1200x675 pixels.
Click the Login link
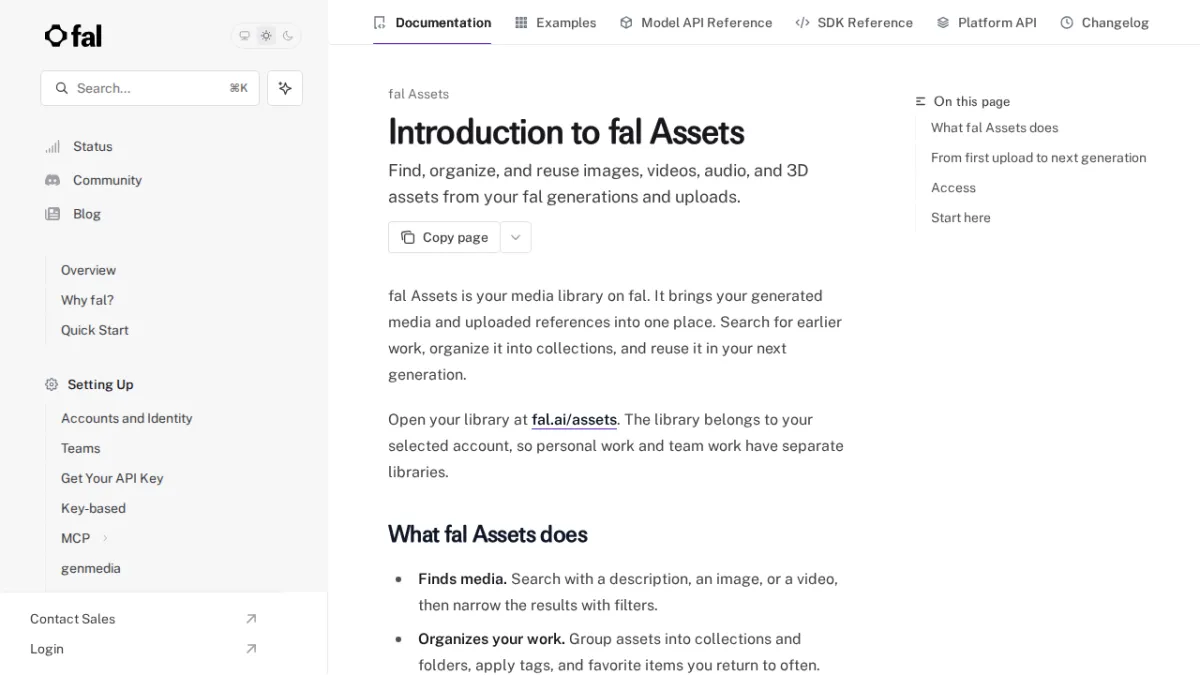pos(46,649)
